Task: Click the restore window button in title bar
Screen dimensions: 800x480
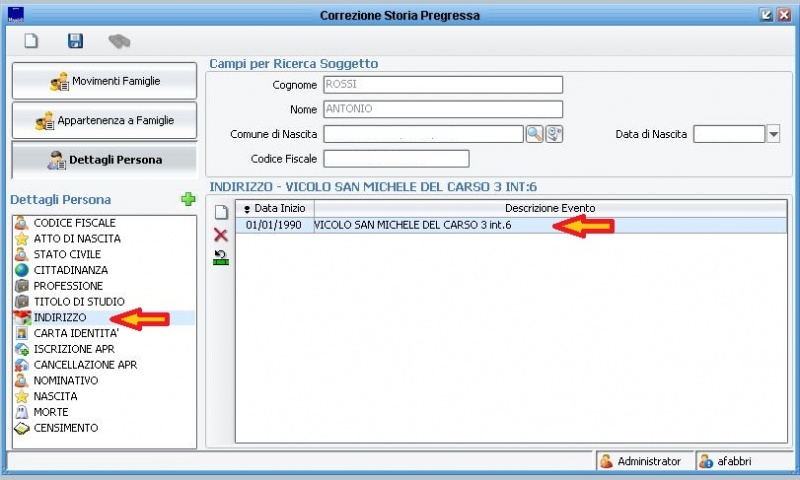Action: [766, 15]
